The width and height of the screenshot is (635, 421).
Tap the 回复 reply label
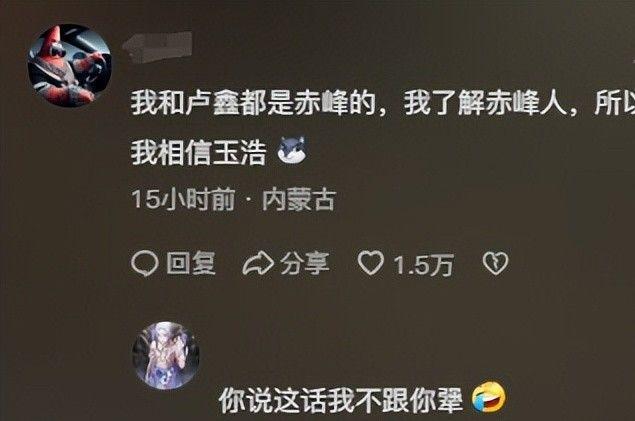(x=191, y=264)
